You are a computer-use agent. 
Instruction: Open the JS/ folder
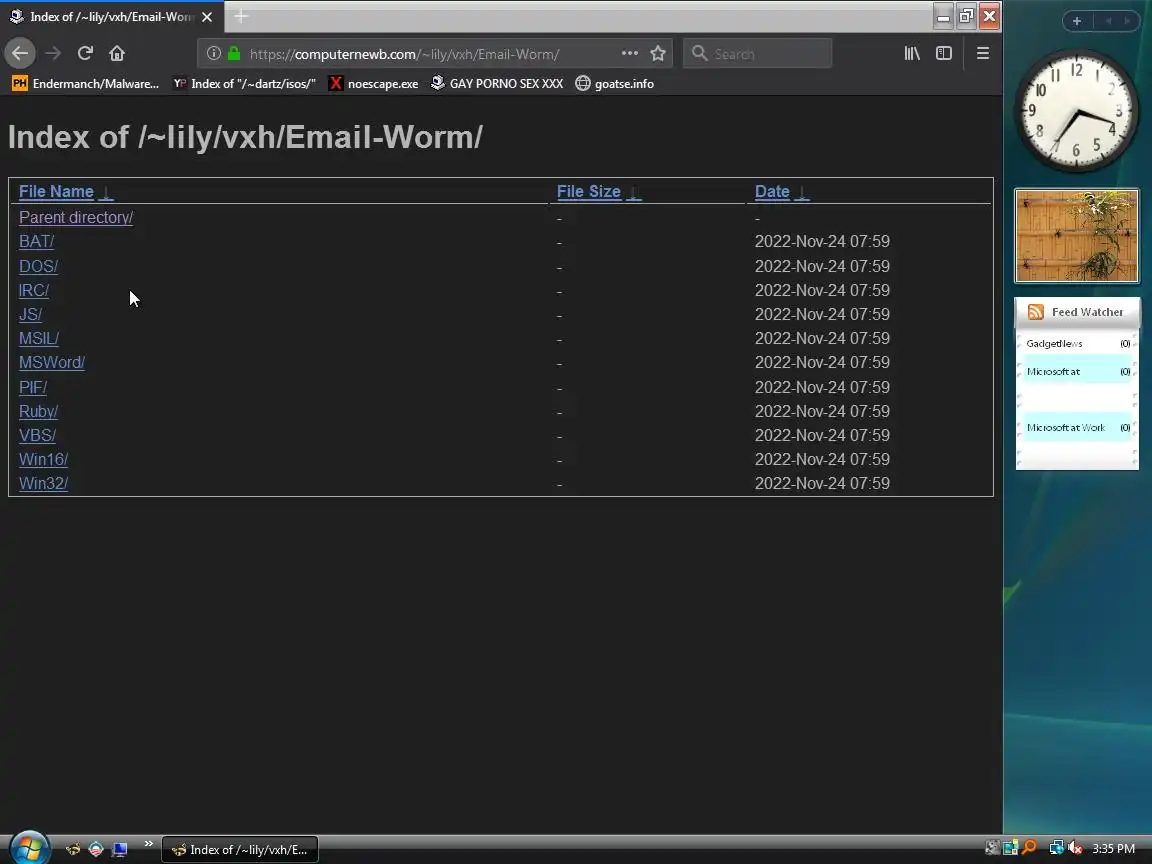(x=30, y=314)
